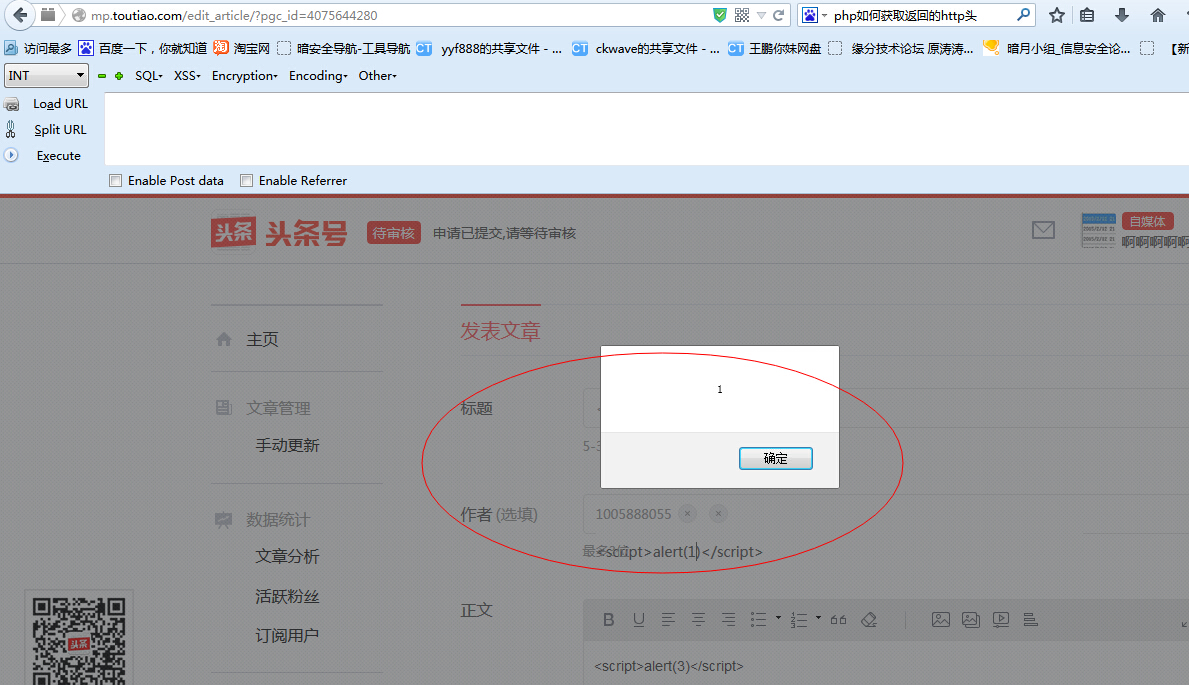Open the Other menu dropdown
Viewport: 1189px width, 685px height.
378,76
